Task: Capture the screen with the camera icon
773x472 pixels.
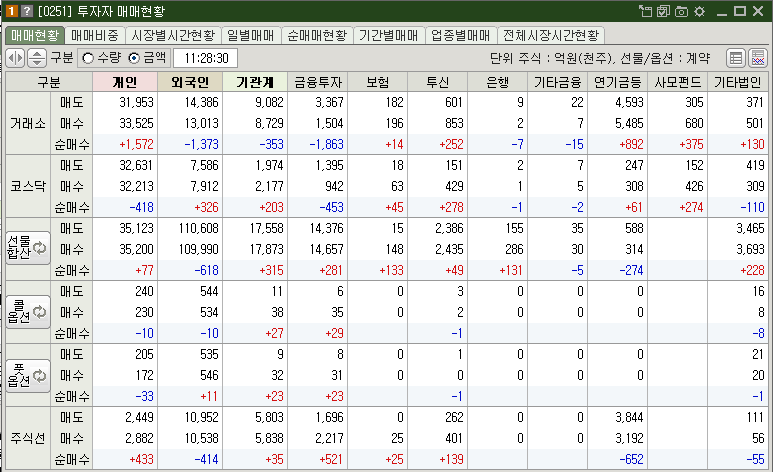Action: point(681,11)
